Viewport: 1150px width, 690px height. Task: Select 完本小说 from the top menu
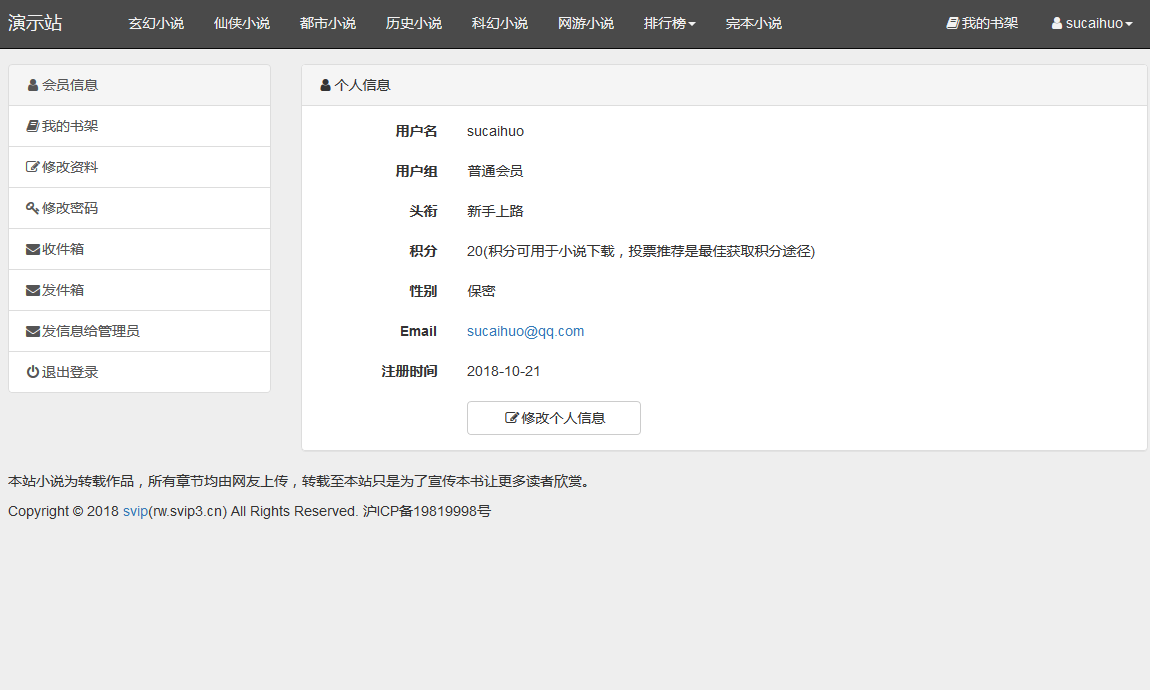click(754, 23)
